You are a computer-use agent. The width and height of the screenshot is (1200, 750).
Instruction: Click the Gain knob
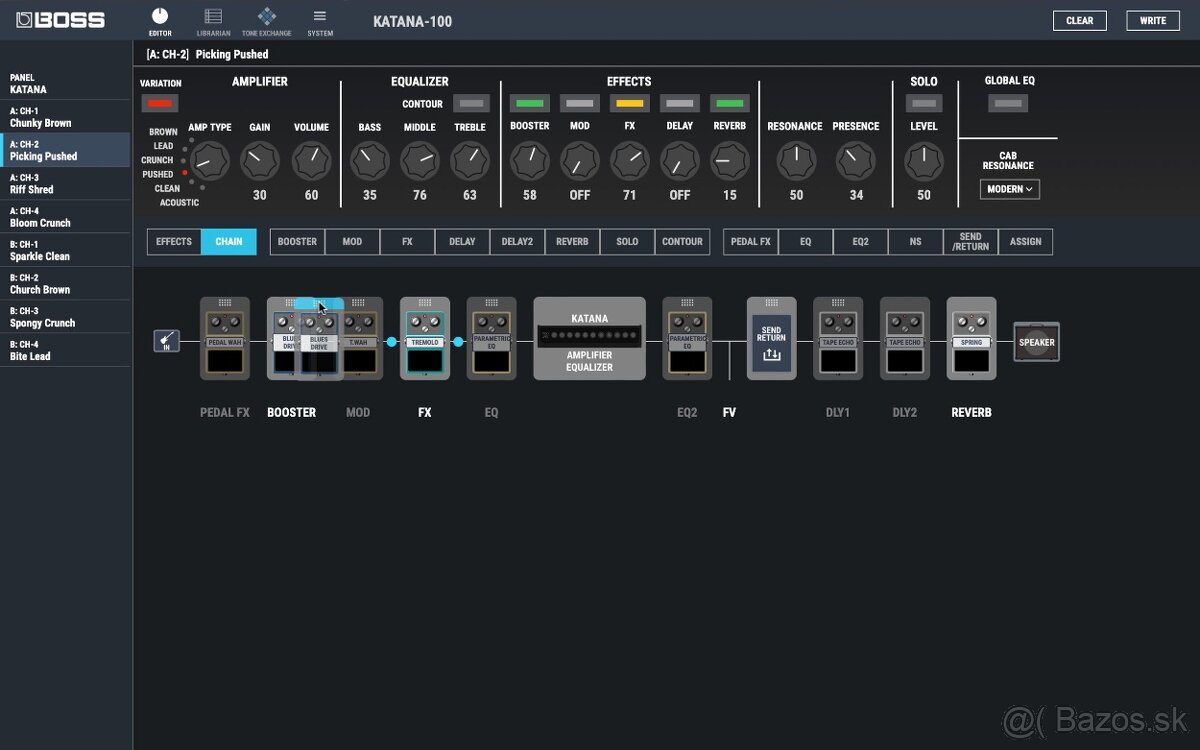click(260, 160)
